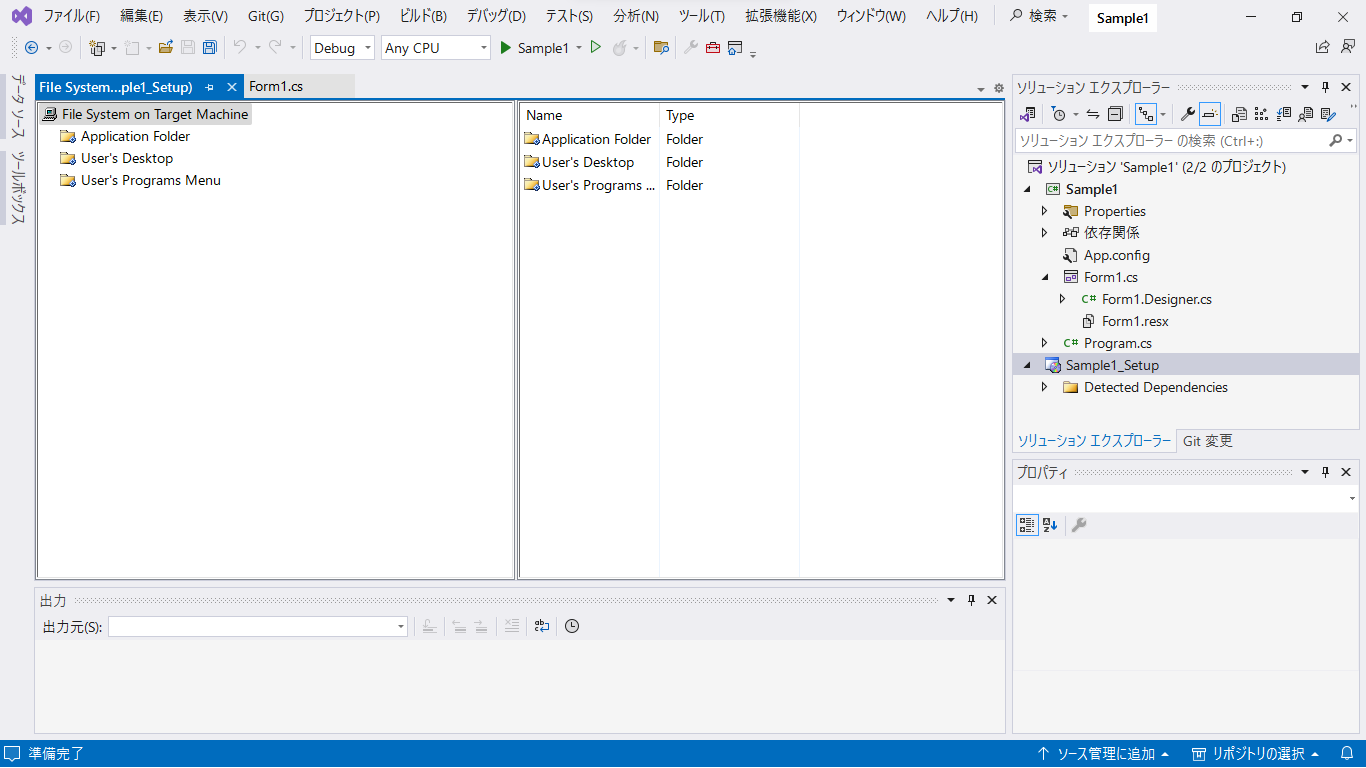
Task: Click the Save All toolbar icon
Action: 209,48
